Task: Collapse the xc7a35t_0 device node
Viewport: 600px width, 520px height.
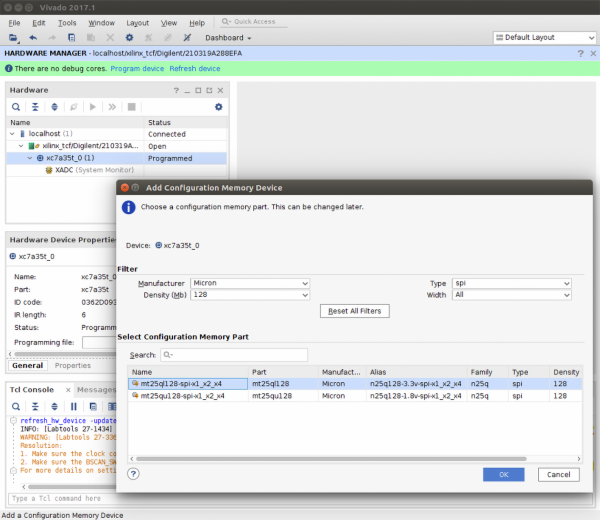Action: point(30,158)
